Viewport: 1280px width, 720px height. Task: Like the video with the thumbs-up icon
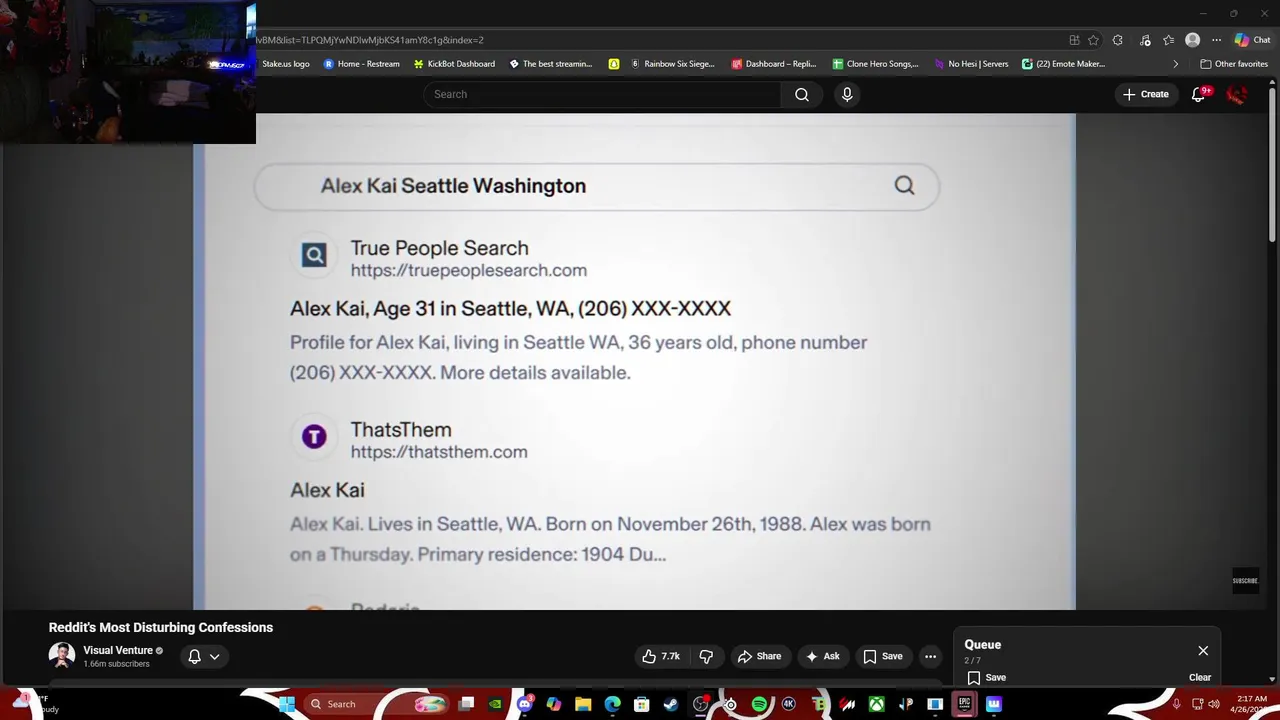[661, 656]
